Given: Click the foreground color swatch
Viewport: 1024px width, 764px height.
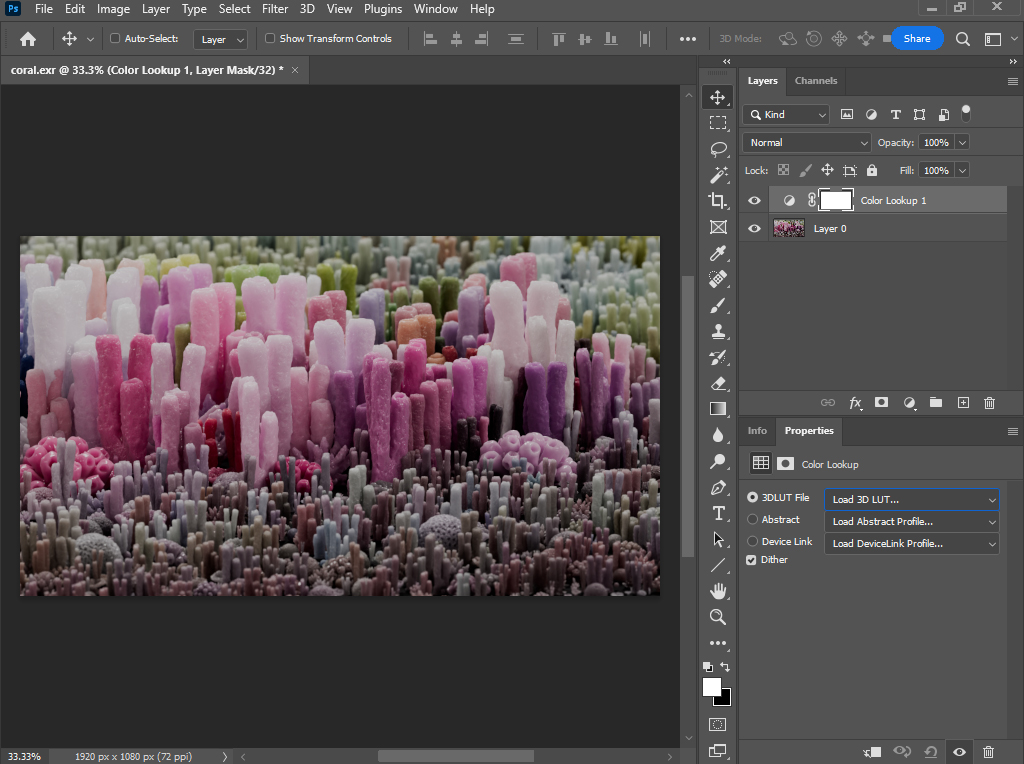Looking at the screenshot, I should tap(712, 687).
